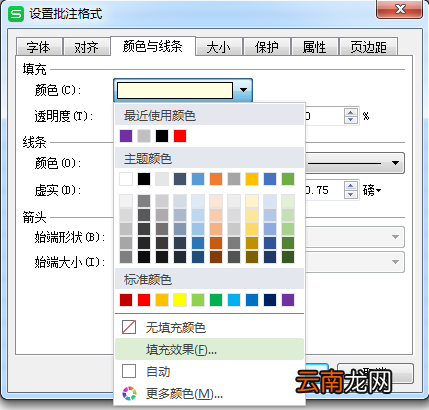
Task: Click the color wheel icon
Action: (x=129, y=394)
